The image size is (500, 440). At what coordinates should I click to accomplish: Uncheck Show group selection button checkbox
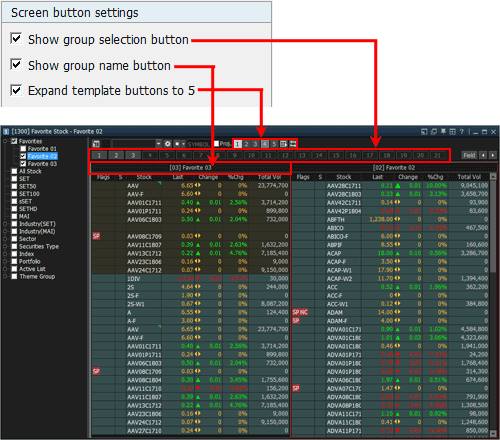pos(16,39)
